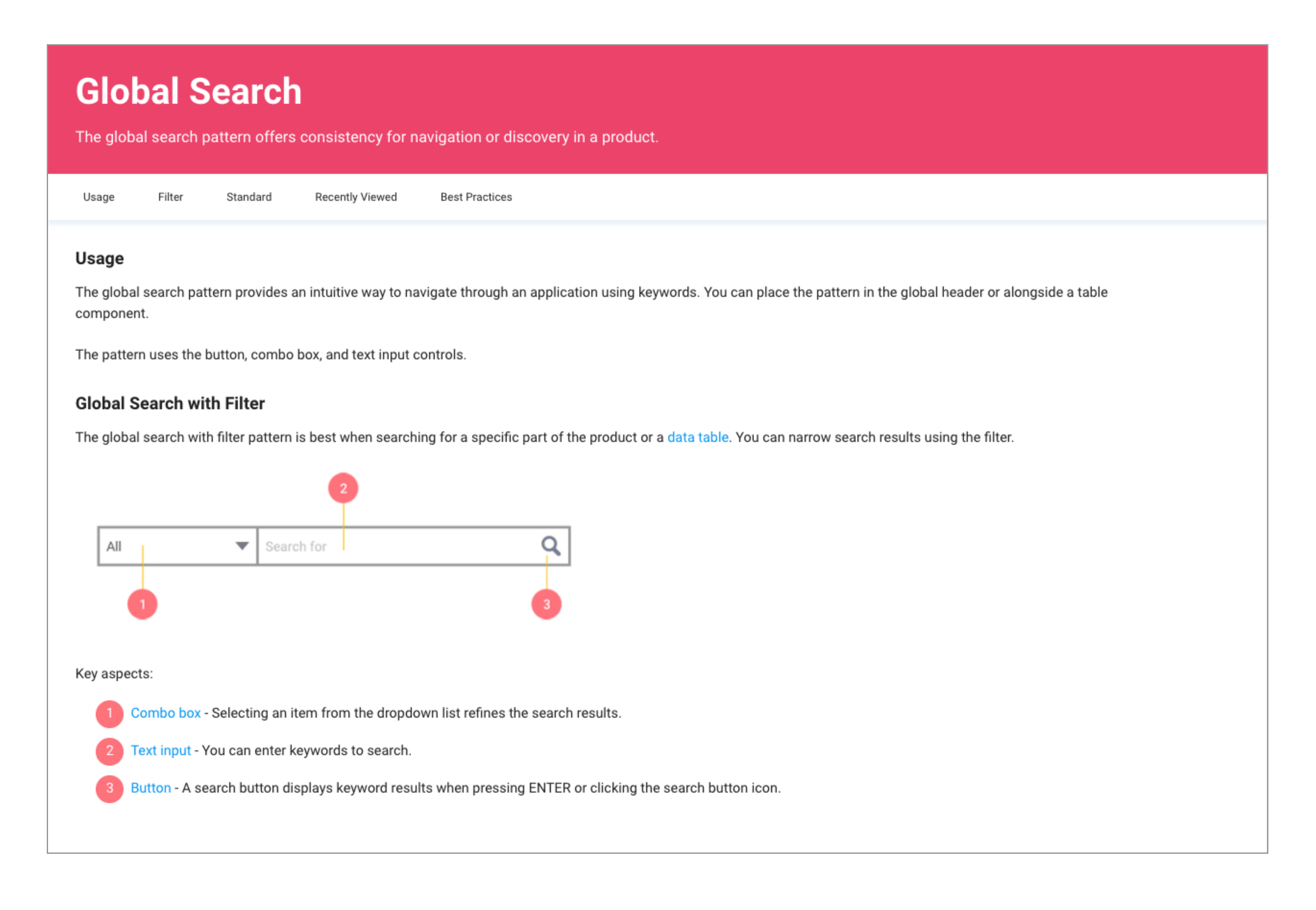The width and height of the screenshot is (1316, 910).
Task: Select the Best Practices tab
Action: tap(476, 197)
